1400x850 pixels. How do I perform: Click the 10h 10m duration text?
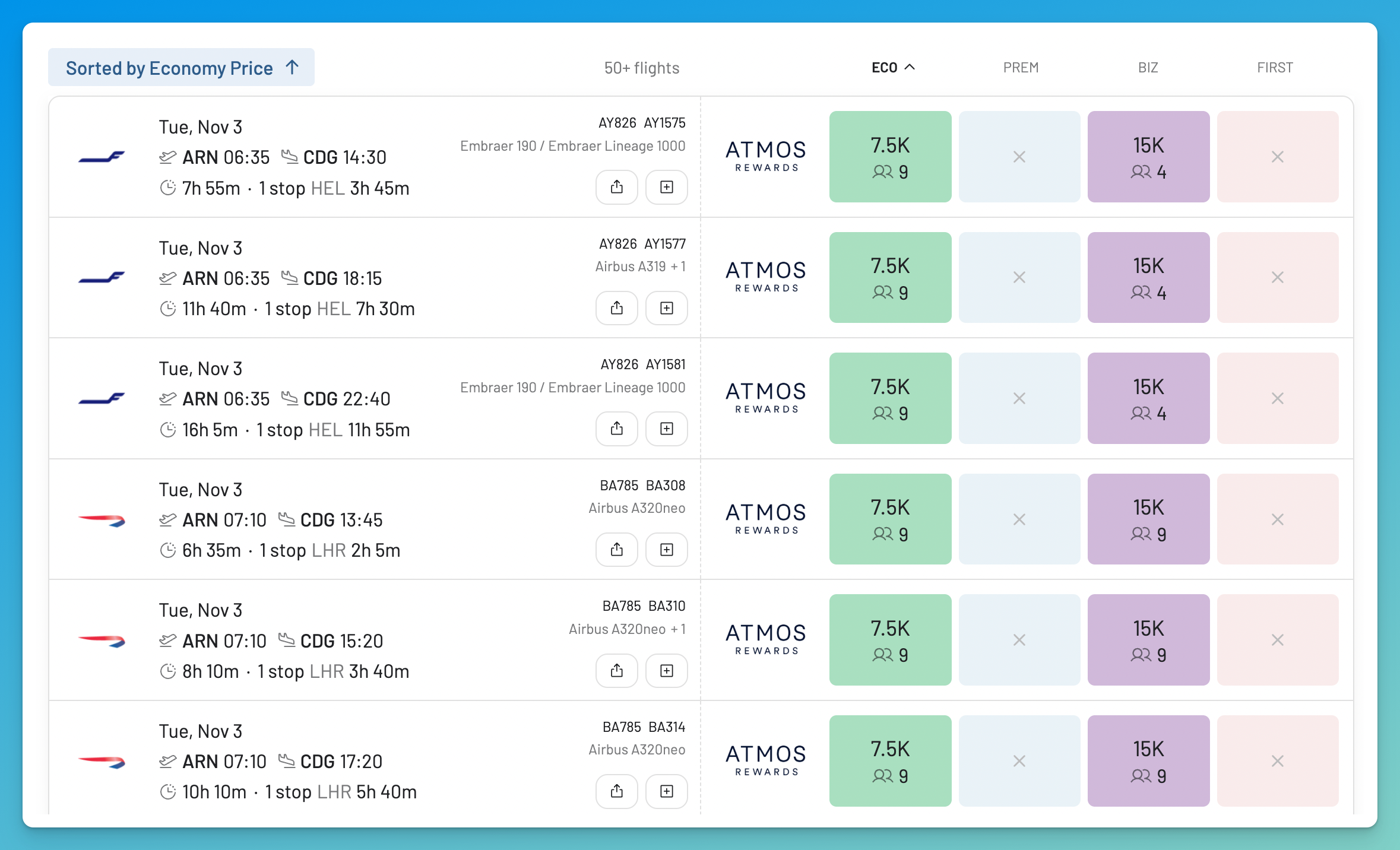[x=214, y=792]
